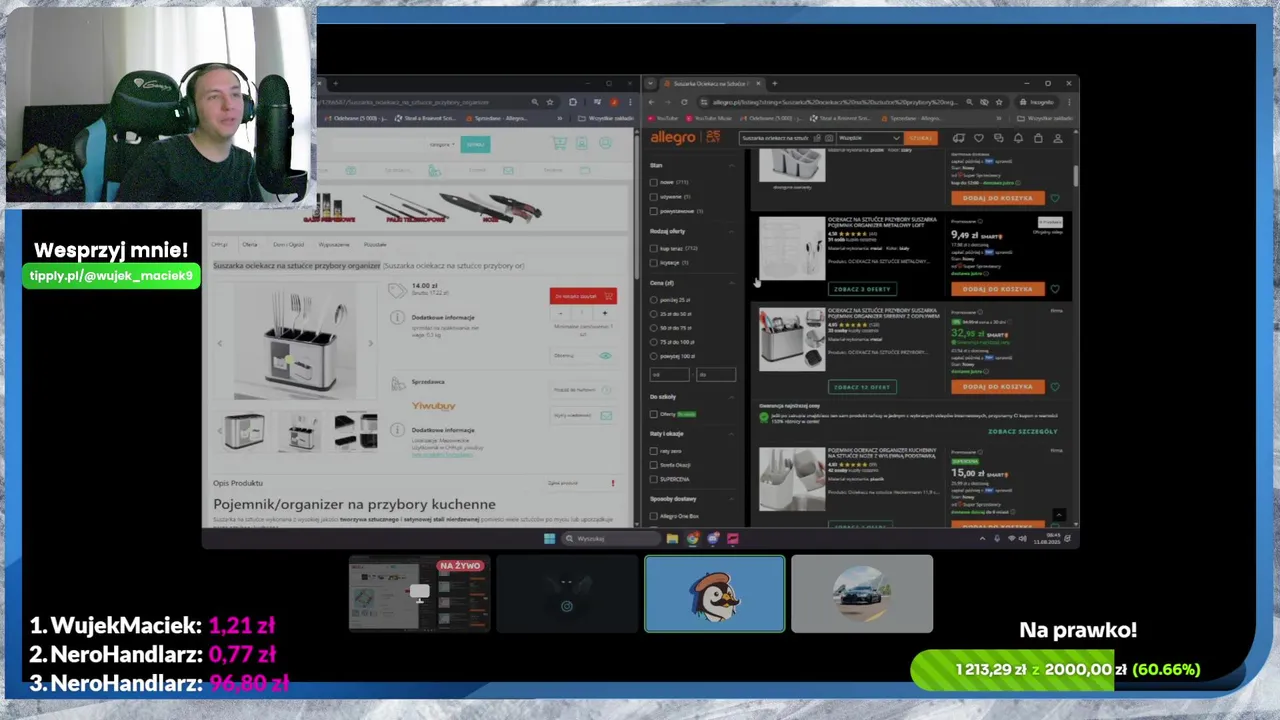Image resolution: width=1280 pixels, height=720 pixels.
Task: Bookmark the Allegro page with star icon
Action: [x=998, y=102]
